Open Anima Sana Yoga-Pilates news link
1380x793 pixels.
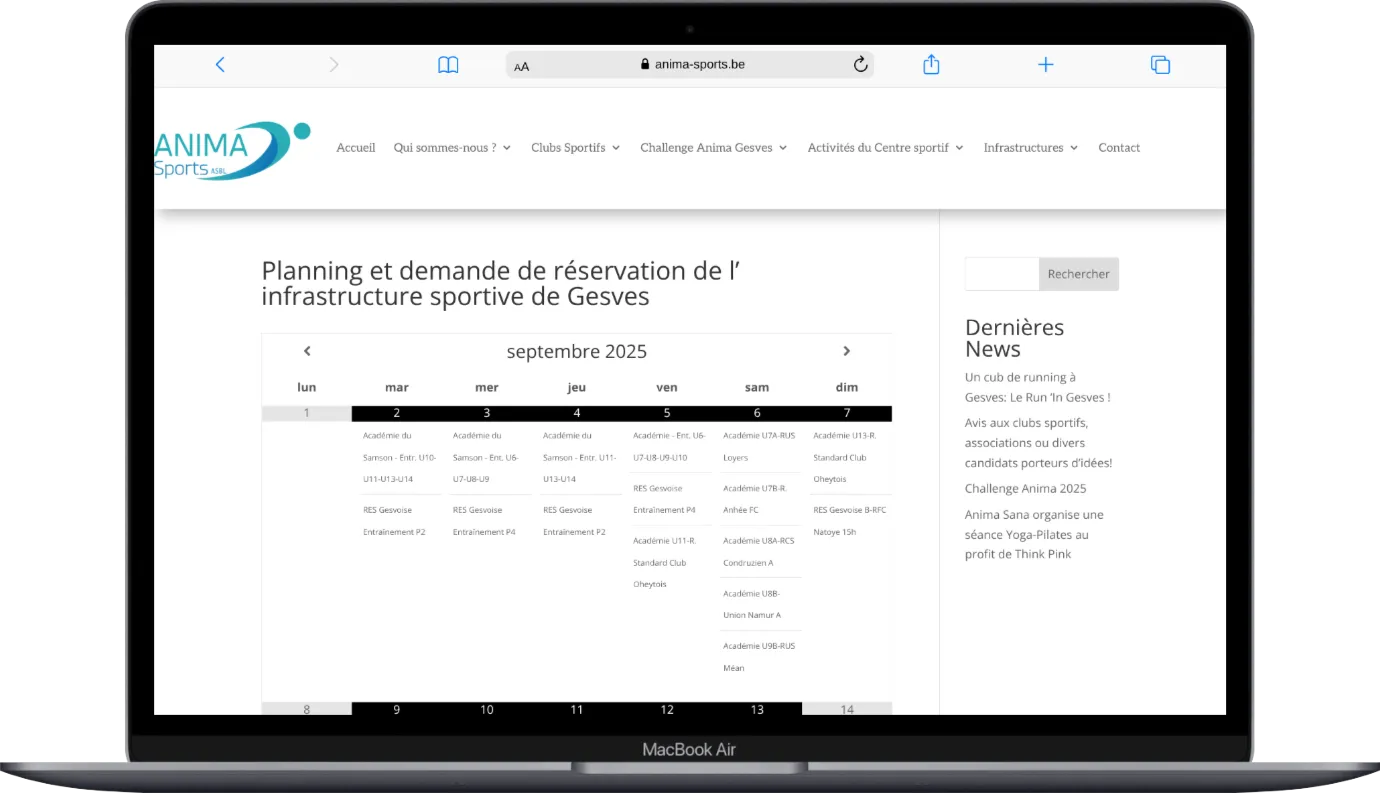(x=1034, y=534)
